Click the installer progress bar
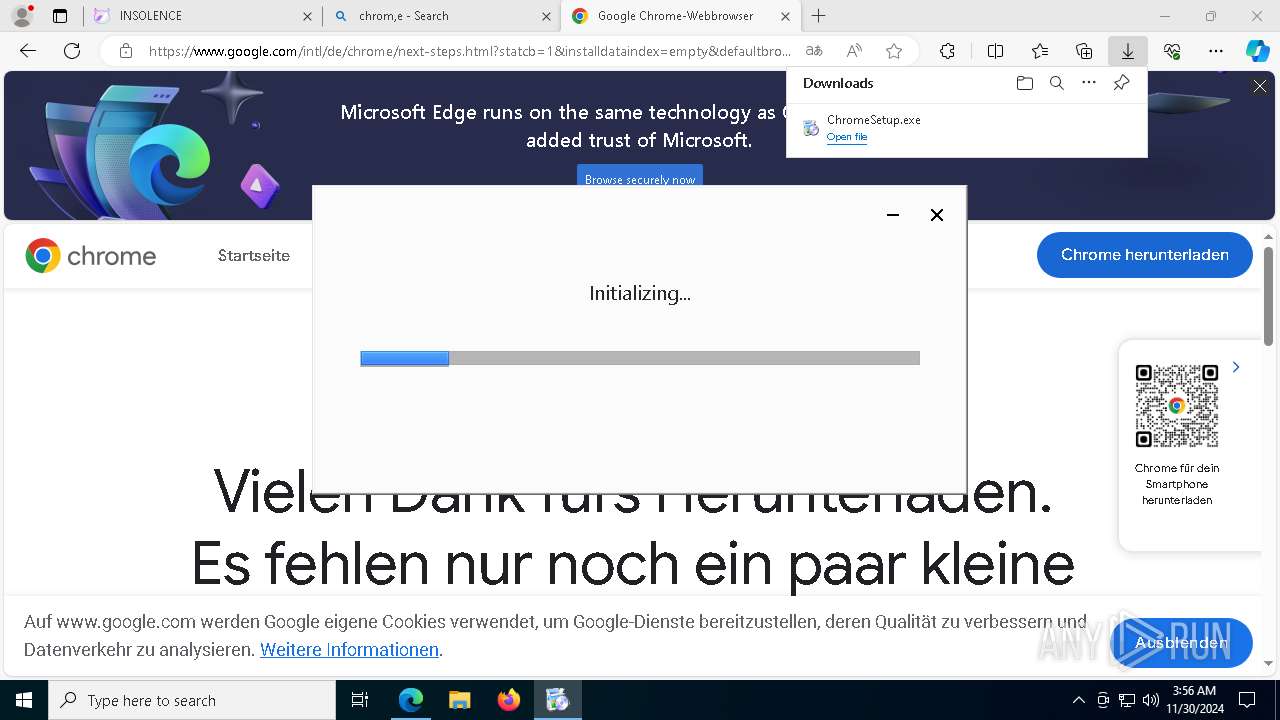This screenshot has width=1280, height=720. click(x=640, y=358)
